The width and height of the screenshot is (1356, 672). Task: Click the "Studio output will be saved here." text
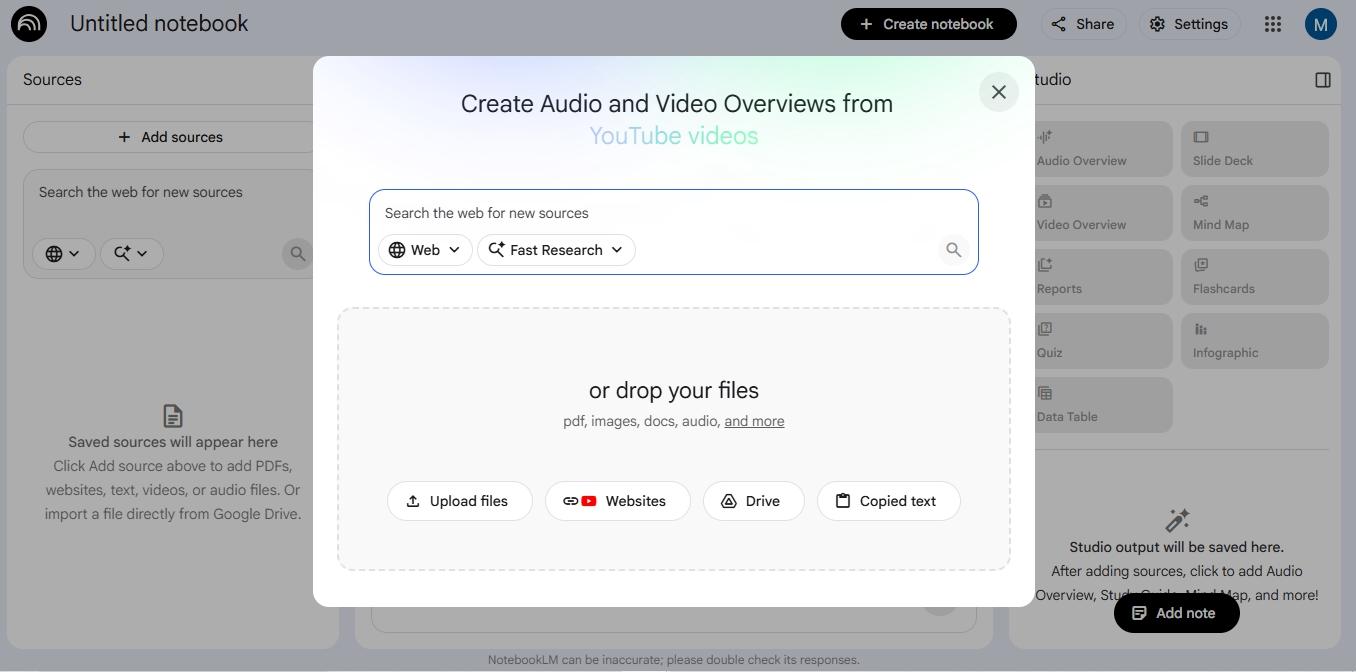1176,547
